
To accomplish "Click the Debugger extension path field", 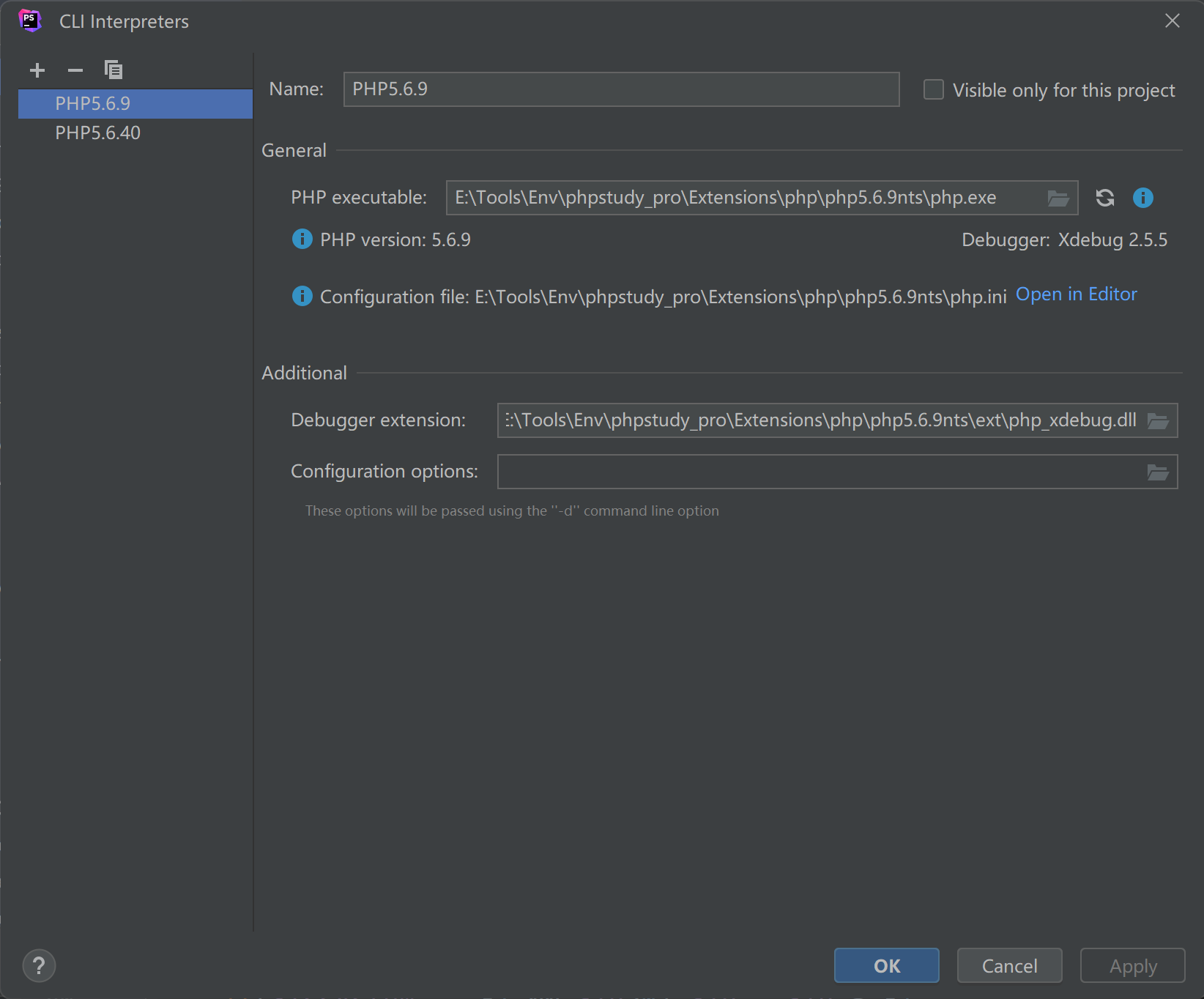I will click(x=820, y=421).
